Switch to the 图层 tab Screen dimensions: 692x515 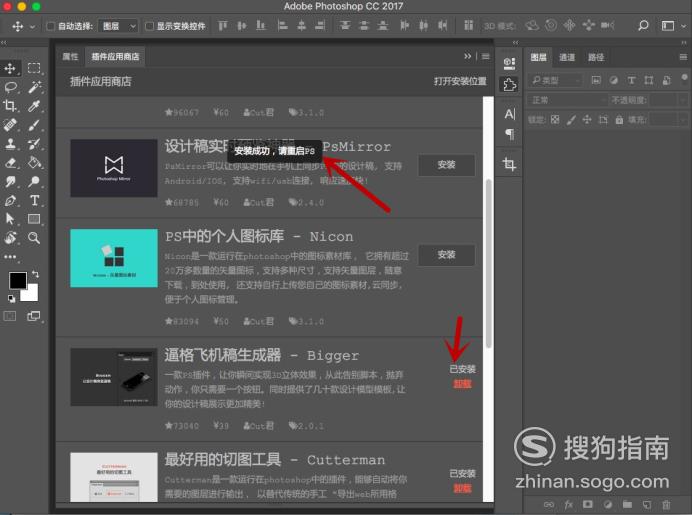(x=538, y=57)
